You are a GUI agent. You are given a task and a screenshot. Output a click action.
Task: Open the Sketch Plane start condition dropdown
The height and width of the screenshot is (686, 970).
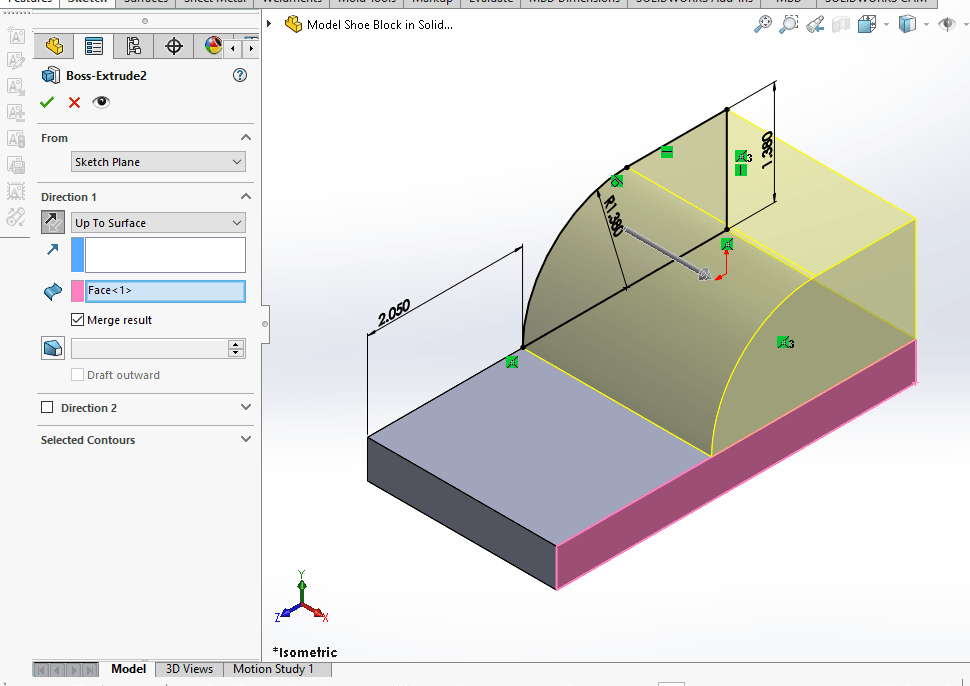tap(158, 162)
